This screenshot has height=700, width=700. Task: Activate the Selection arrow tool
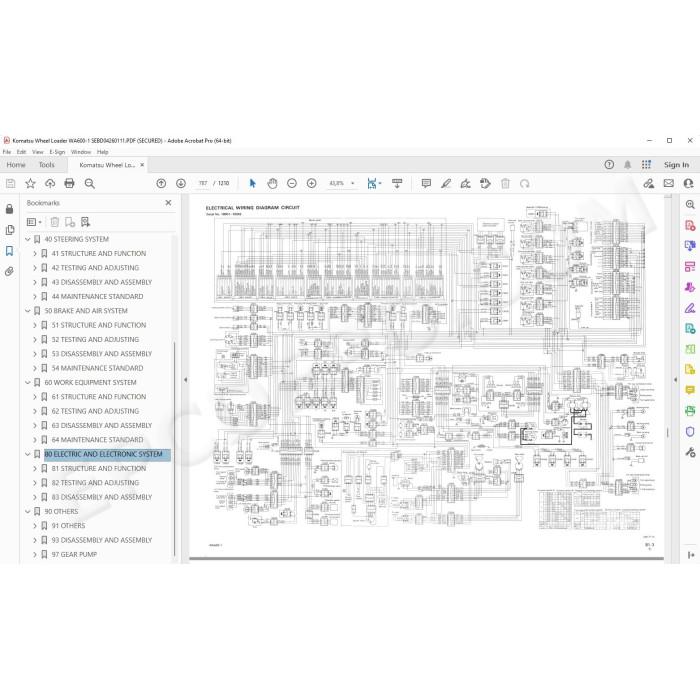[x=253, y=183]
